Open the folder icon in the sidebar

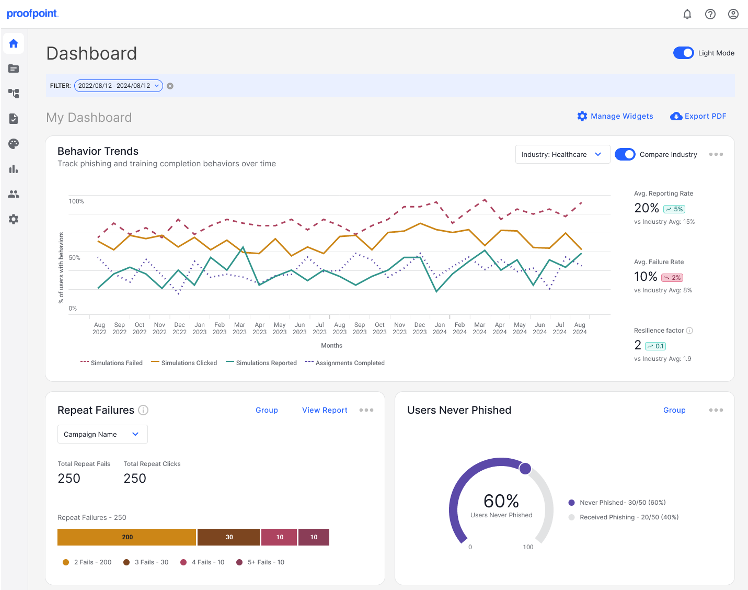pos(13,69)
